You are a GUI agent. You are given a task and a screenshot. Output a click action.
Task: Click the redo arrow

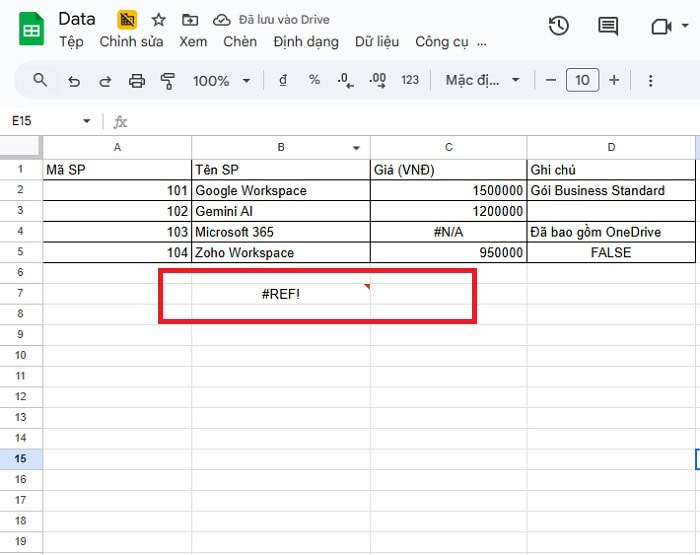pyautogui.click(x=104, y=80)
